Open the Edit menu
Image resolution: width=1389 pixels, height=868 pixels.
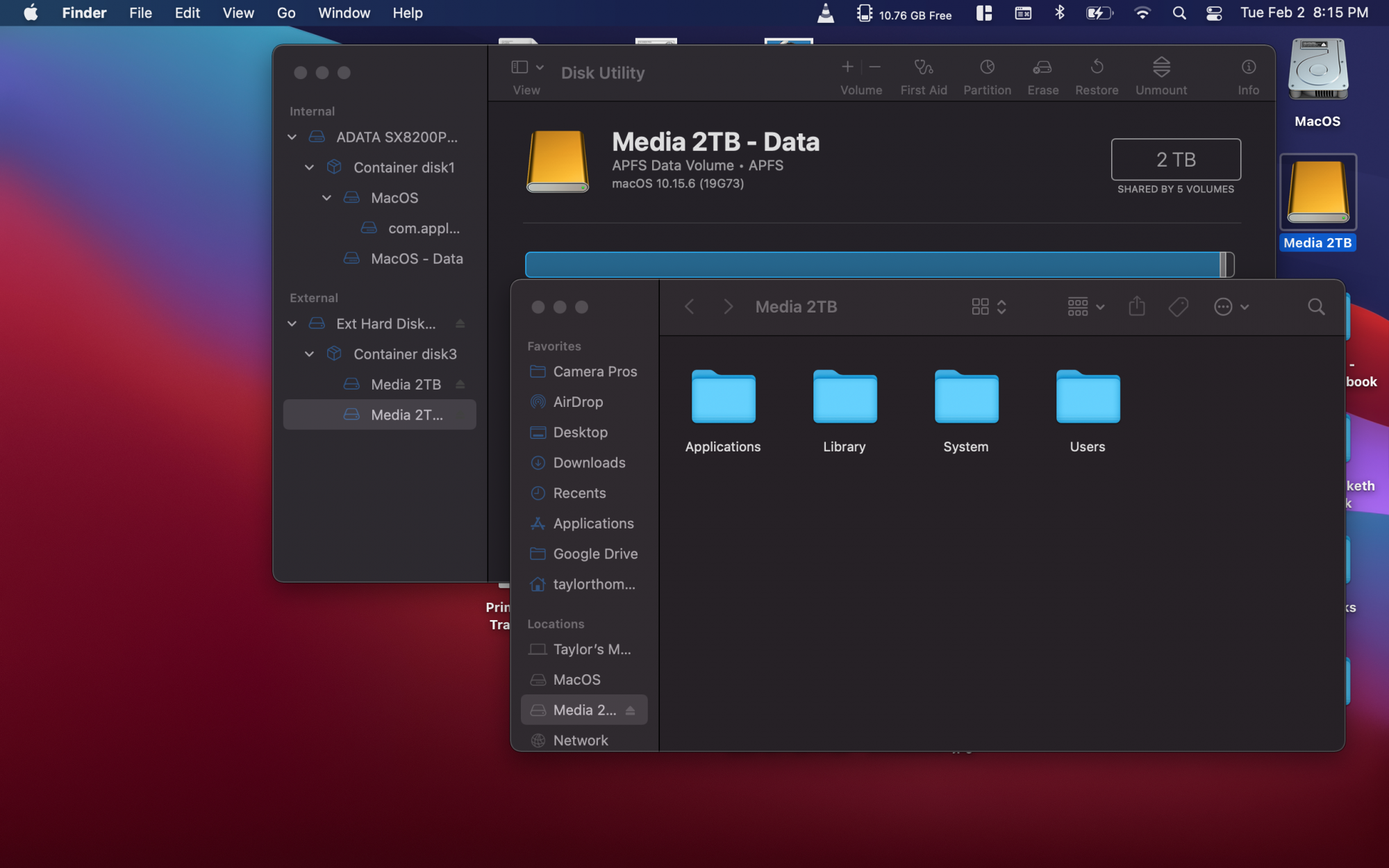point(188,12)
